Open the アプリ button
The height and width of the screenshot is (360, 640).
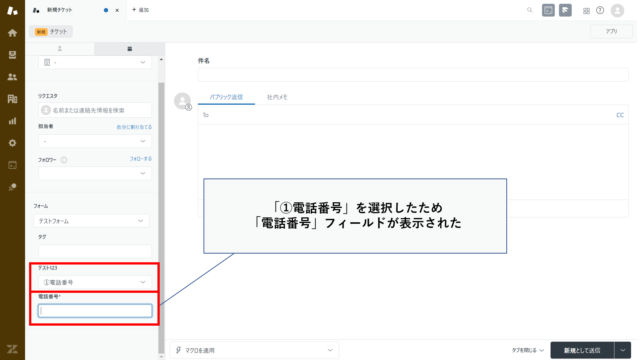[611, 31]
